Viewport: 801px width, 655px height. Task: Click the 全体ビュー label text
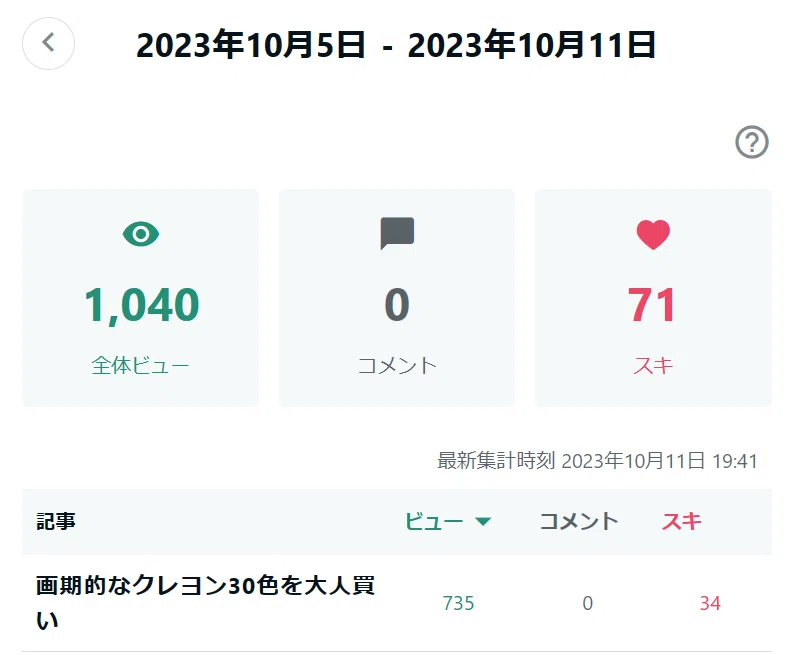(x=140, y=365)
